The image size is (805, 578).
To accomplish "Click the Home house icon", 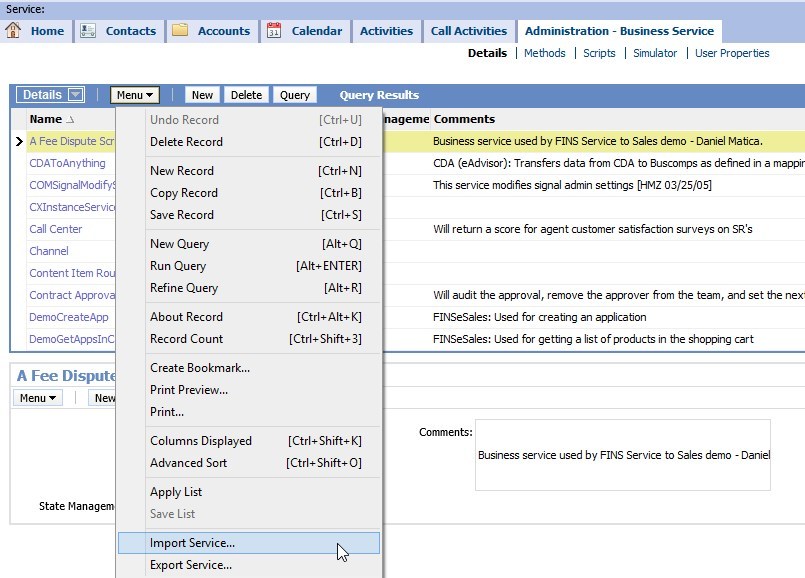I will (13, 30).
